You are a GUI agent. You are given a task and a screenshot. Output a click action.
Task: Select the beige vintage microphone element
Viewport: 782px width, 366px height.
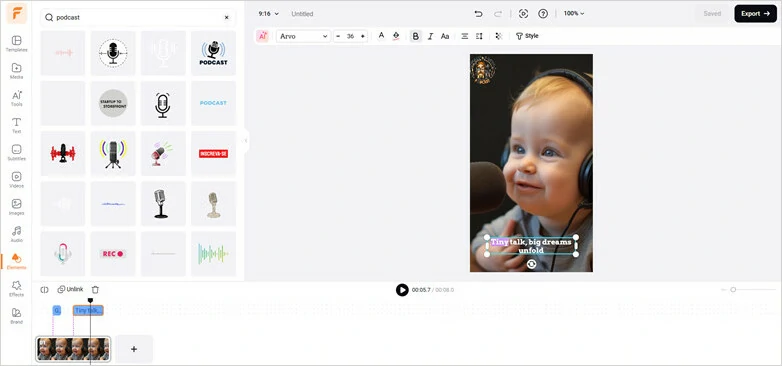click(213, 204)
